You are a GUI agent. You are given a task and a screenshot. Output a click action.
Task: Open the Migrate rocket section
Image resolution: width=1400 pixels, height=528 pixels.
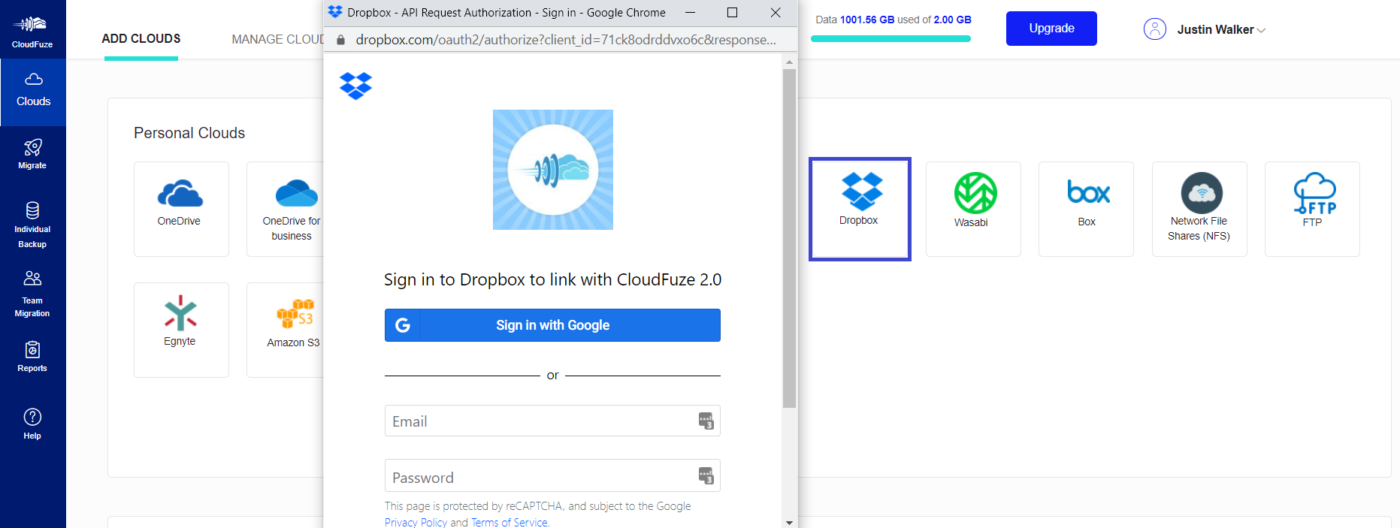[33, 153]
